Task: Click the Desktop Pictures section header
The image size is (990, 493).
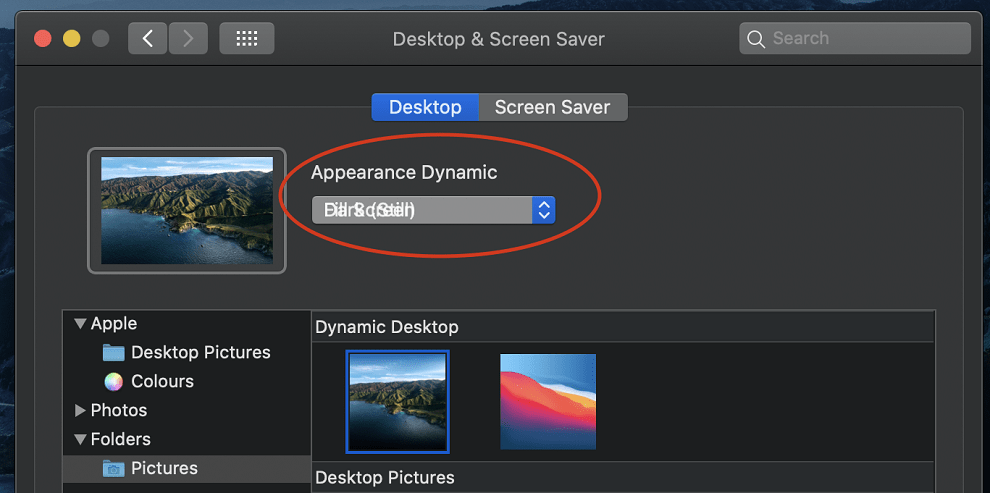Action: [385, 477]
